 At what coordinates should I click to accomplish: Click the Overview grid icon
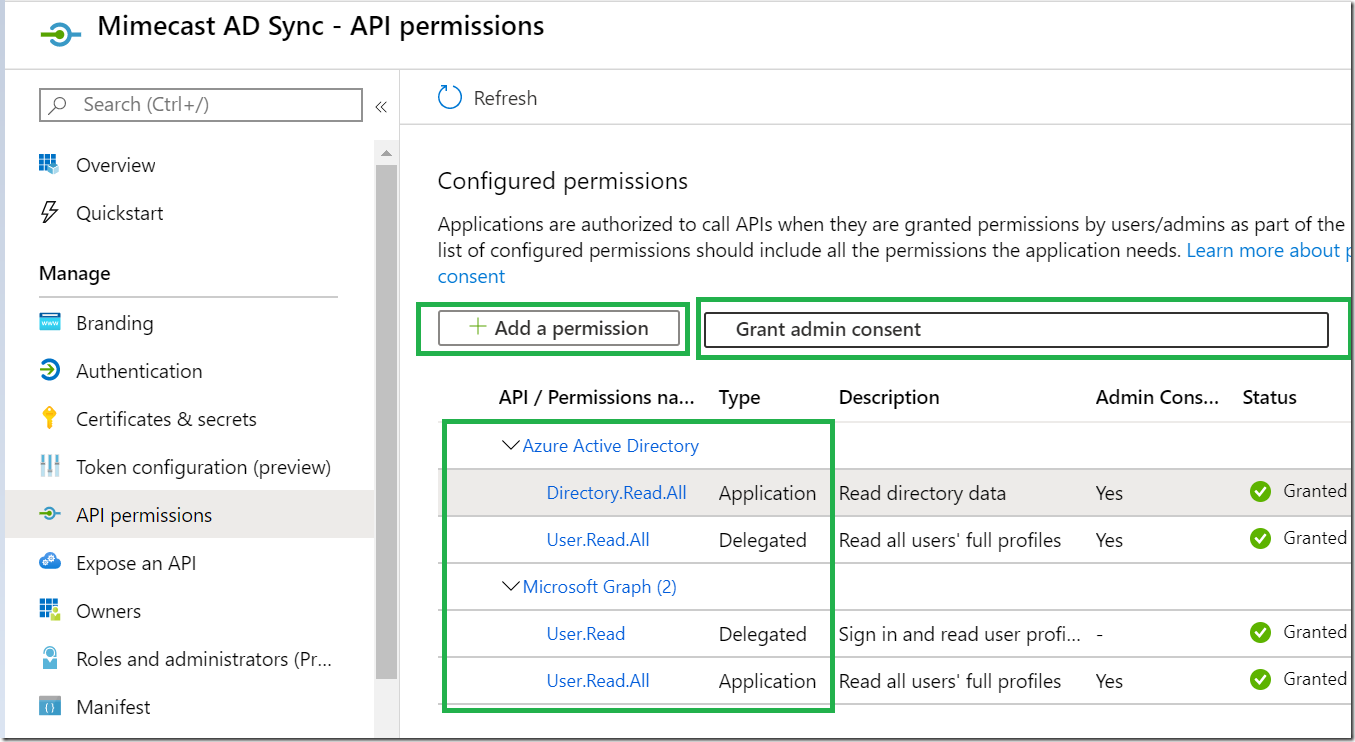pyautogui.click(x=49, y=163)
